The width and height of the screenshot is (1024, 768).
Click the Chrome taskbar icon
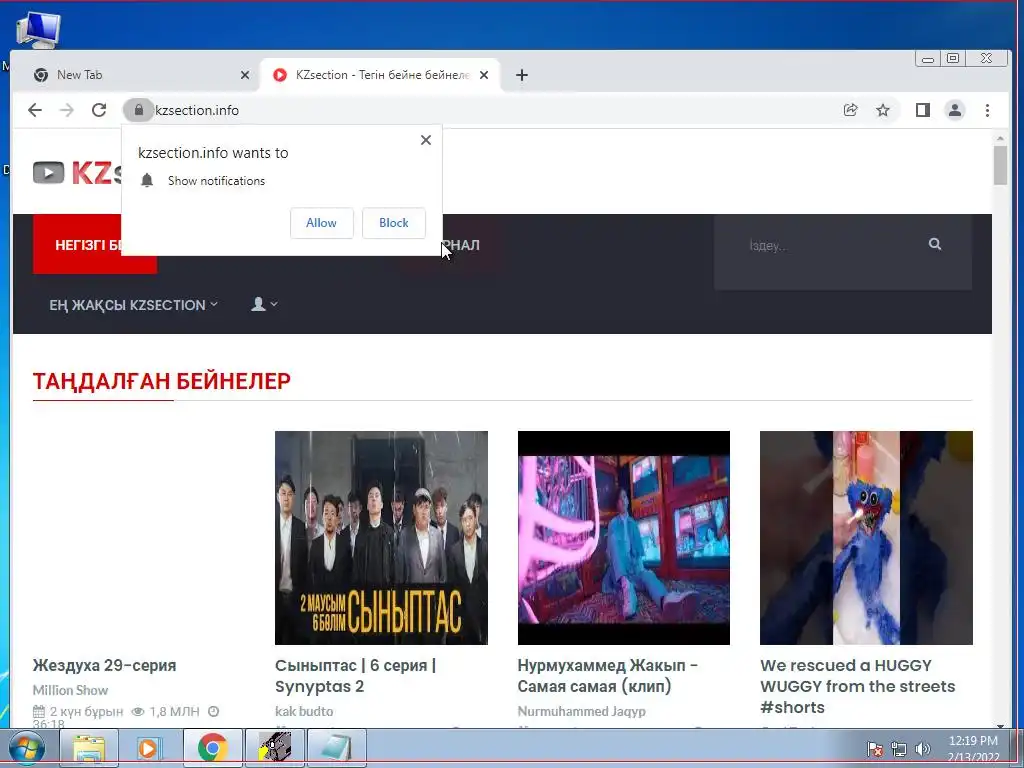(212, 748)
